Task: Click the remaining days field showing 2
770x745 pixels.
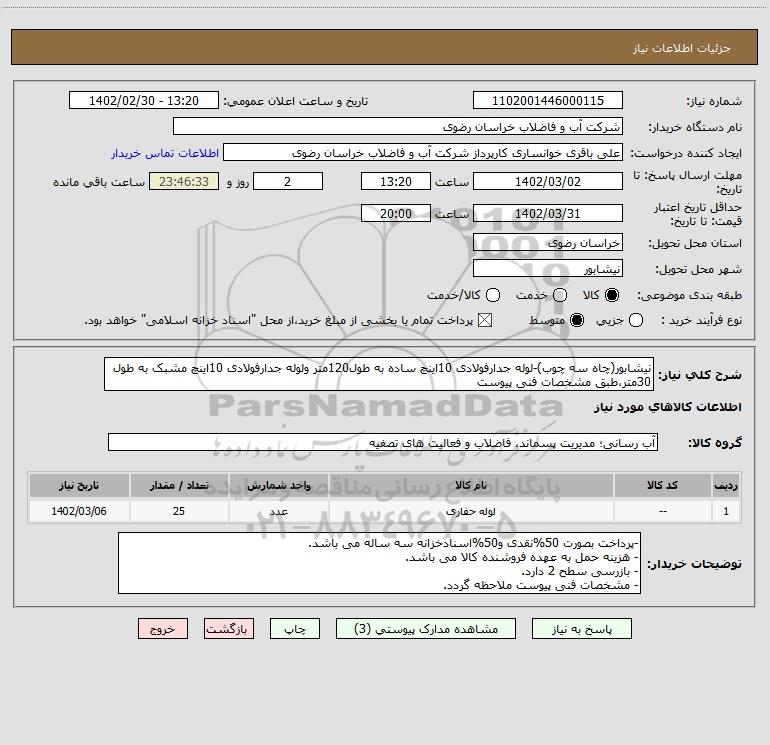Action: click(288, 182)
